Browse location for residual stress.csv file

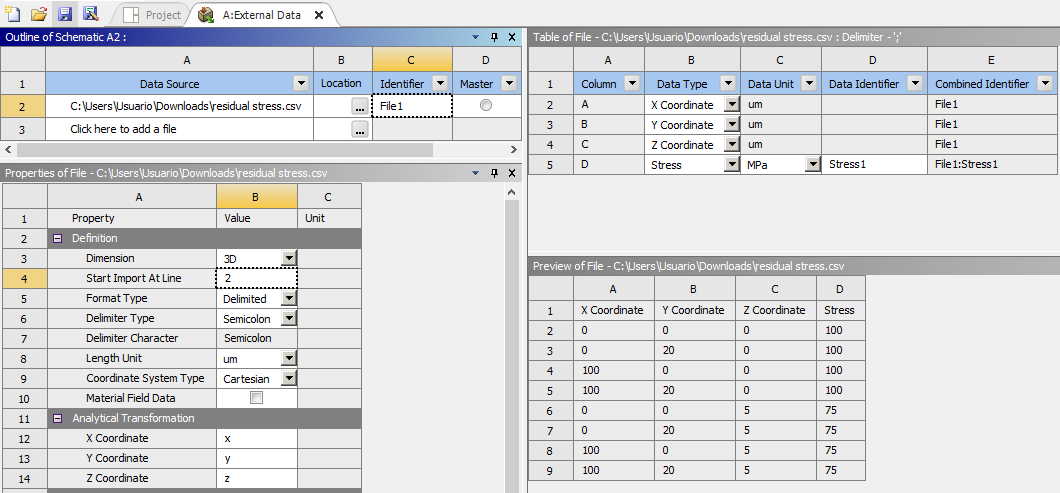360,105
